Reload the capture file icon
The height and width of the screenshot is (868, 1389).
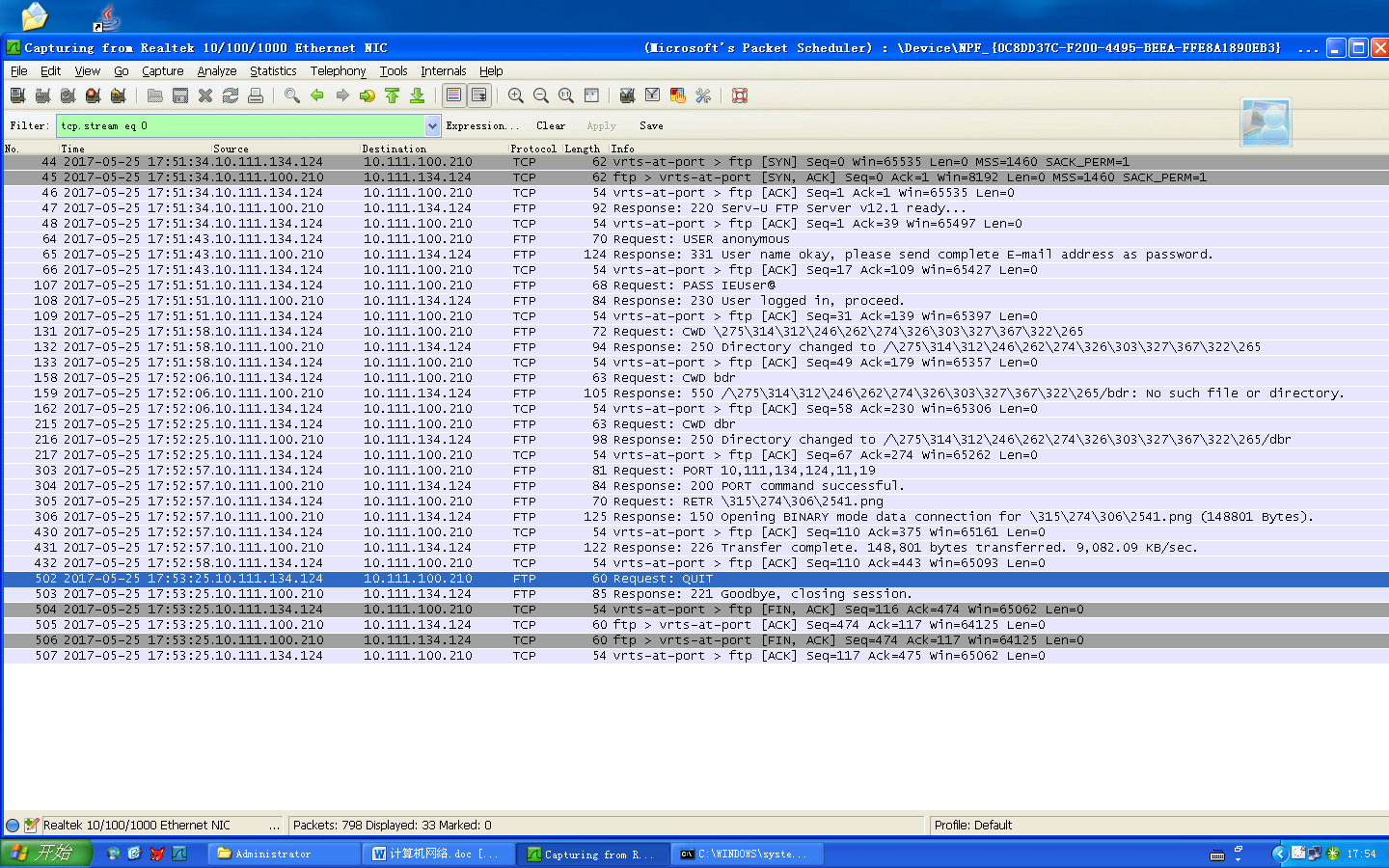tap(230, 95)
